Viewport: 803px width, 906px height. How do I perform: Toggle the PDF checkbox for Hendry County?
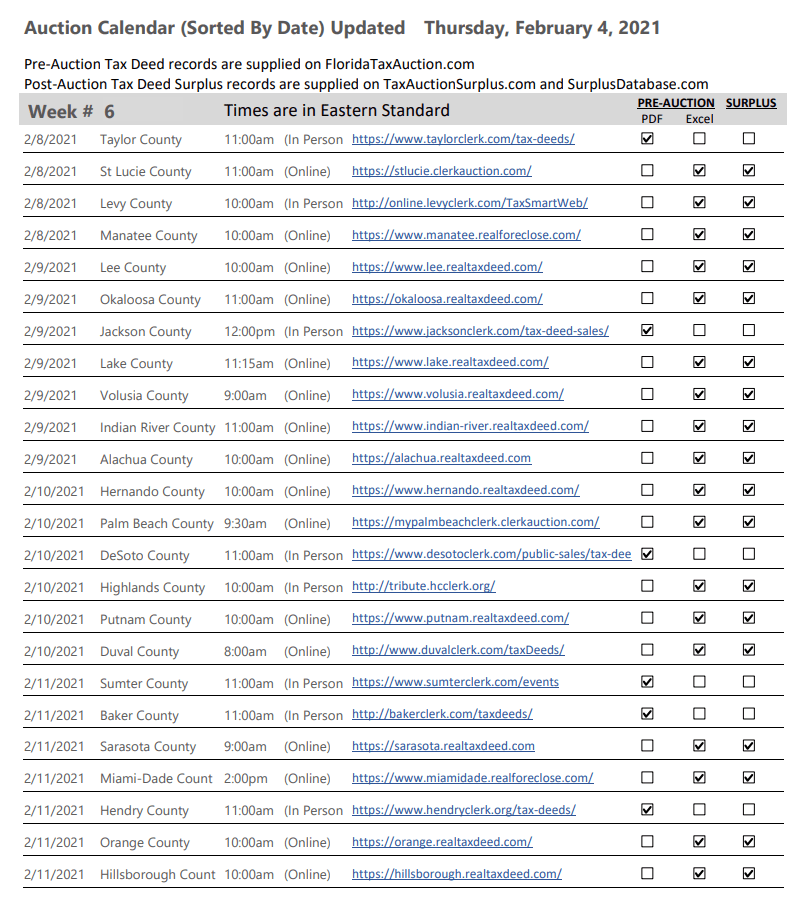(648, 810)
